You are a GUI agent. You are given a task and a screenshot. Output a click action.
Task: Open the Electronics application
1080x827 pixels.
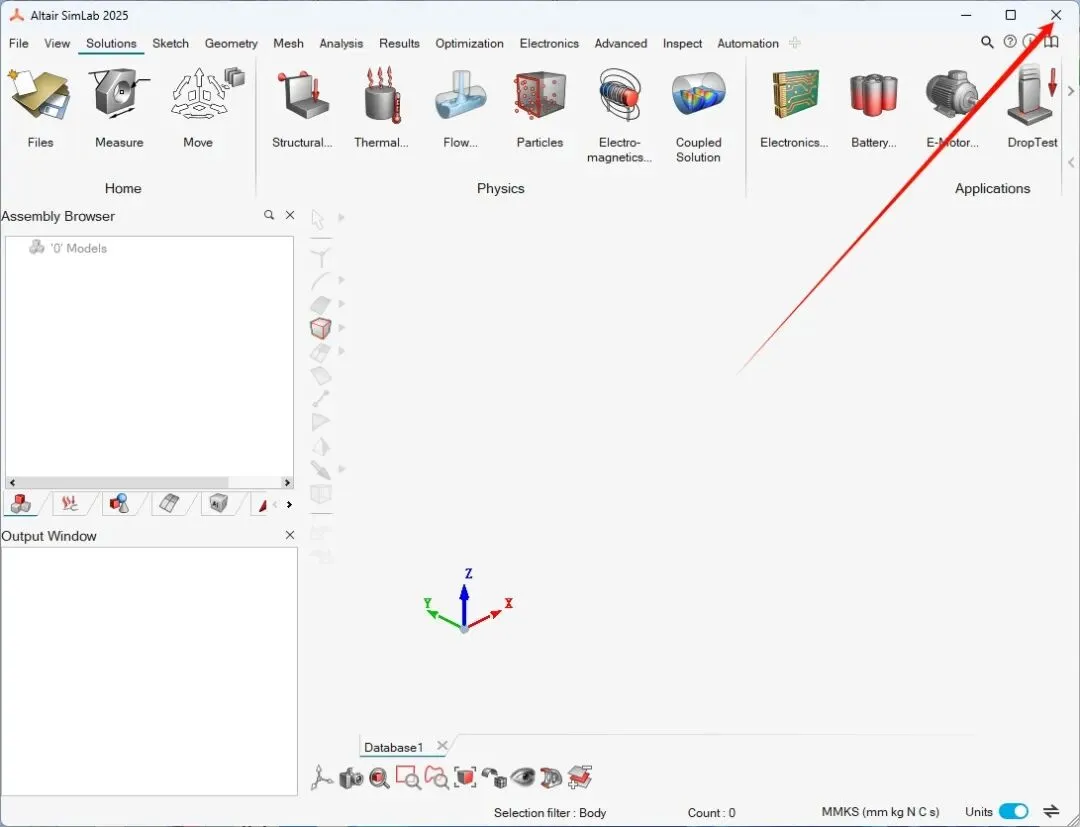794,108
